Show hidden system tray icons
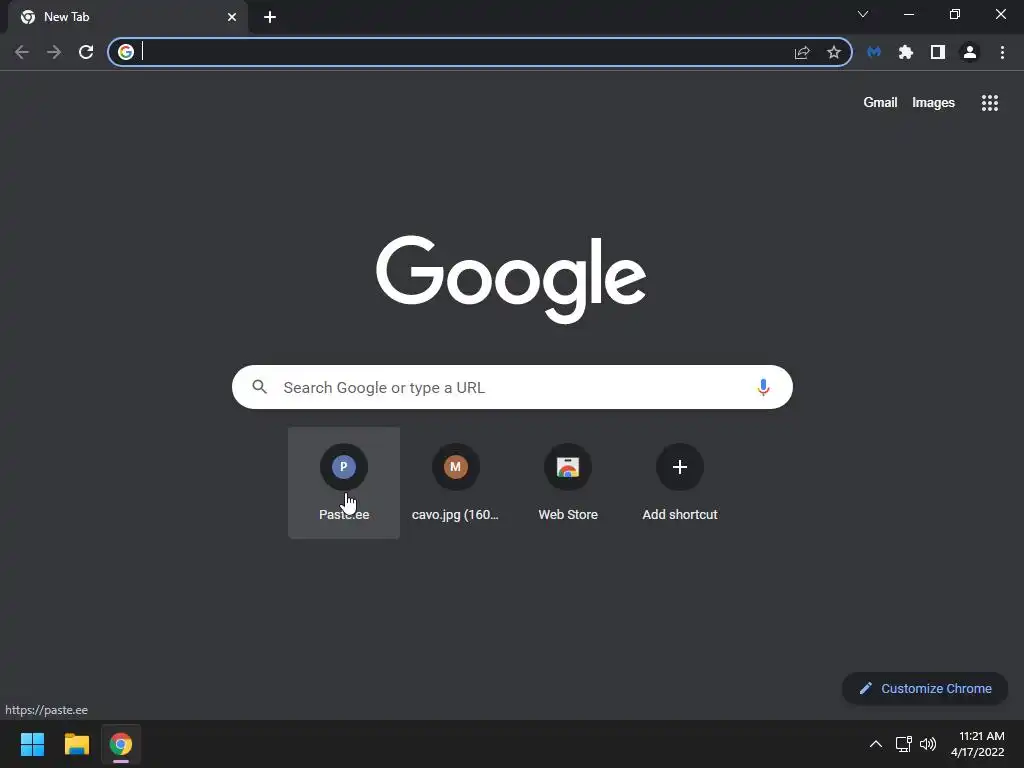The width and height of the screenshot is (1024, 768). click(876, 744)
